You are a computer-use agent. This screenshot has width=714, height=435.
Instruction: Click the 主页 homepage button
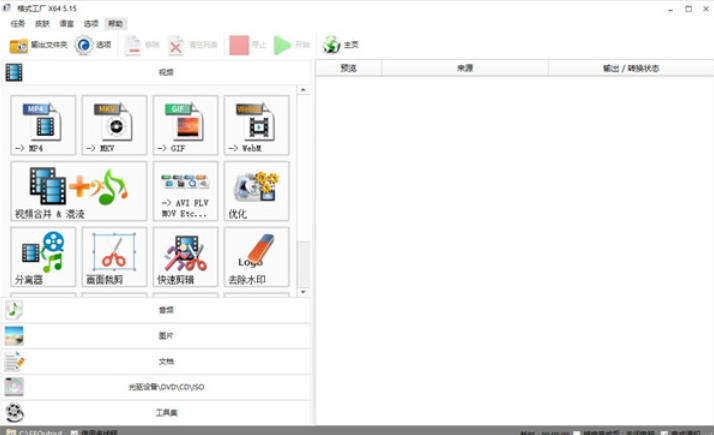click(x=341, y=45)
